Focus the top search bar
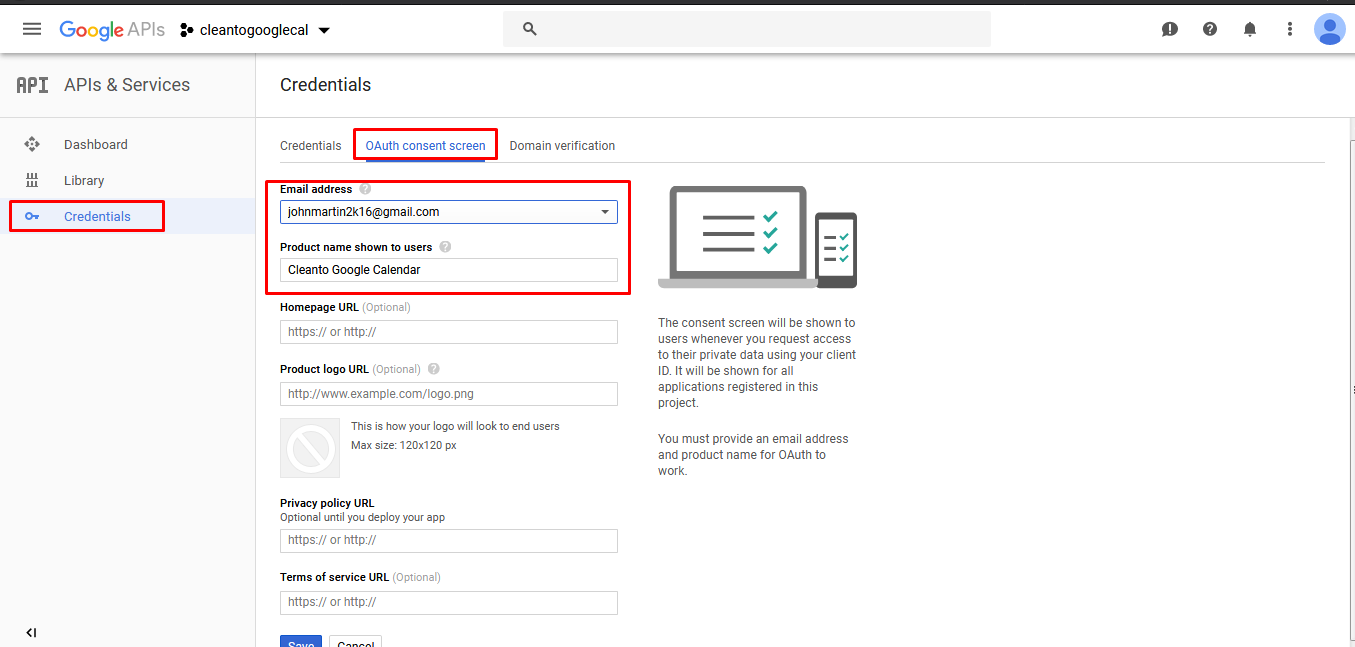Viewport: 1355px width, 647px height. pos(747,29)
